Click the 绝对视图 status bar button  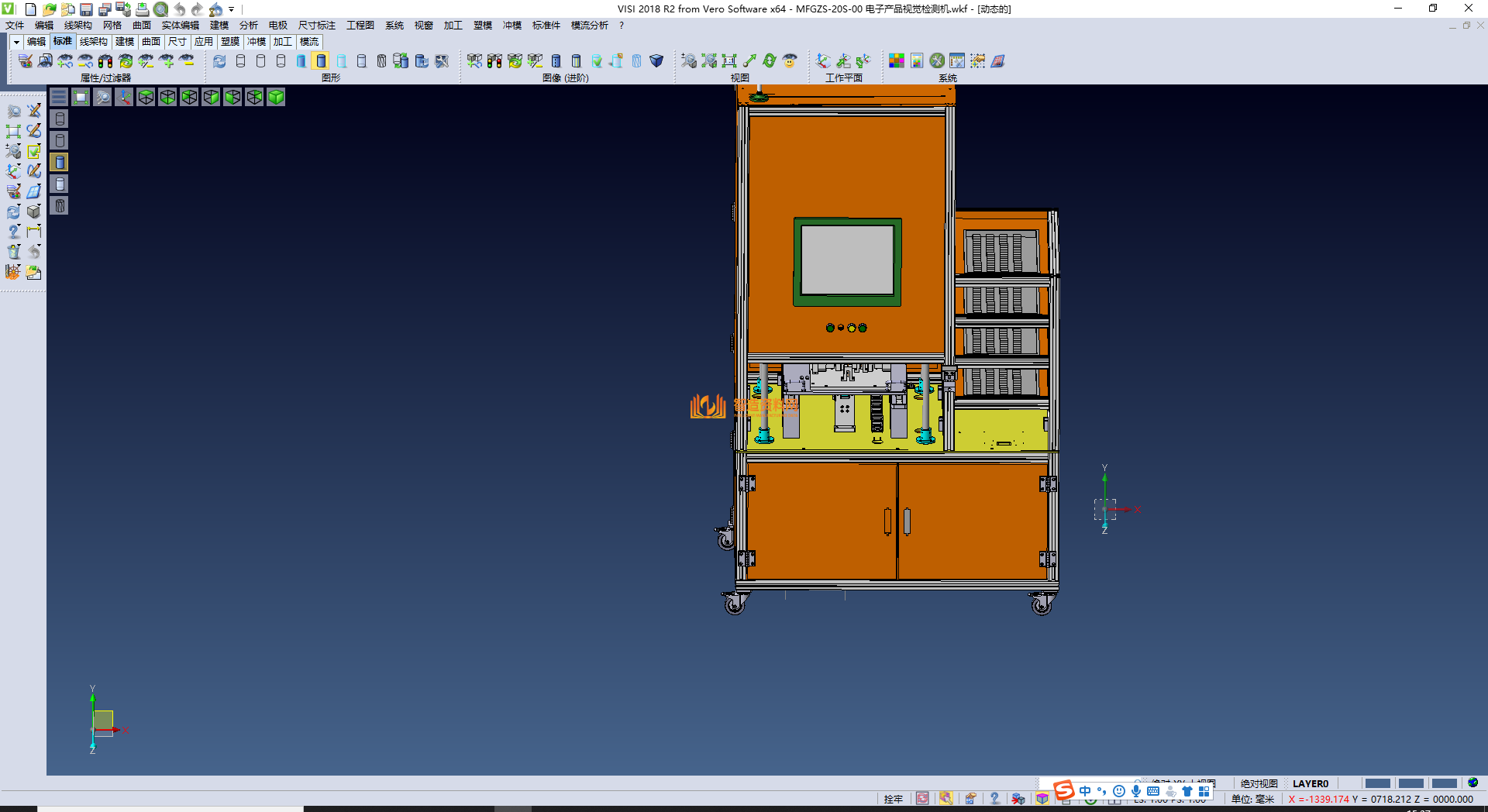pos(1259,783)
